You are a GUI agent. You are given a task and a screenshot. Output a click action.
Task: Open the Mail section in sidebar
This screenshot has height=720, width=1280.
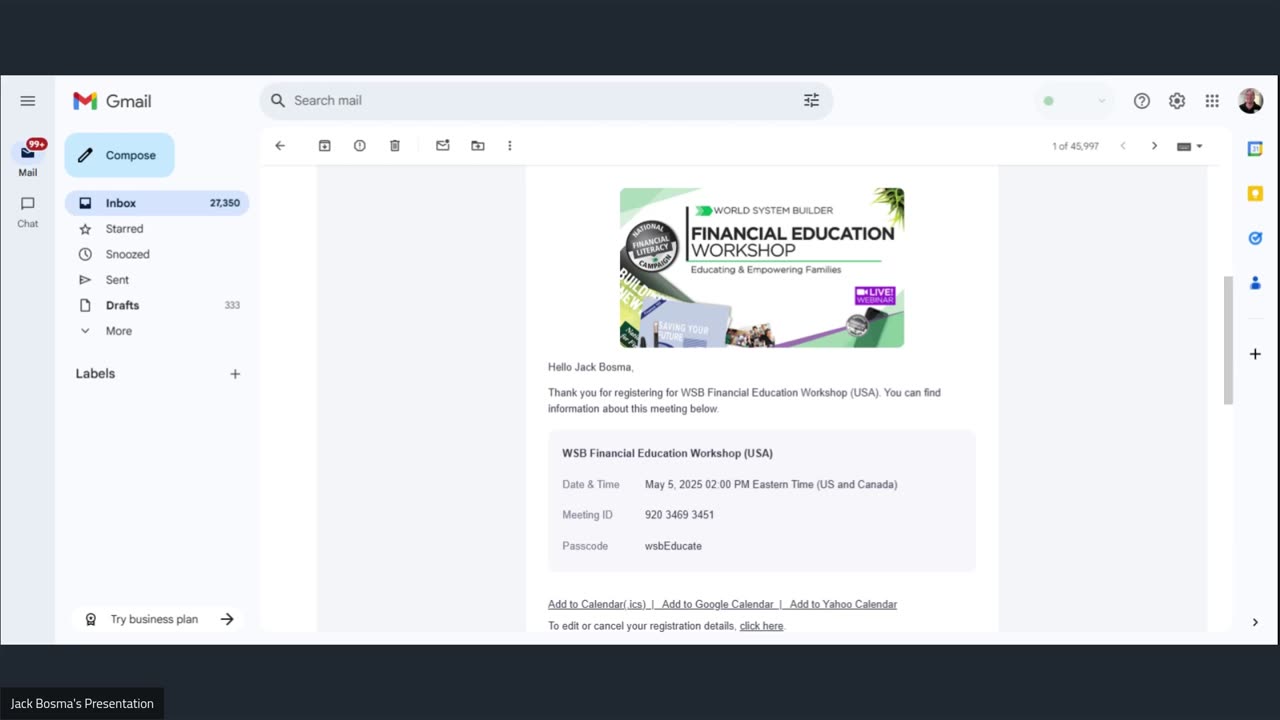point(28,159)
